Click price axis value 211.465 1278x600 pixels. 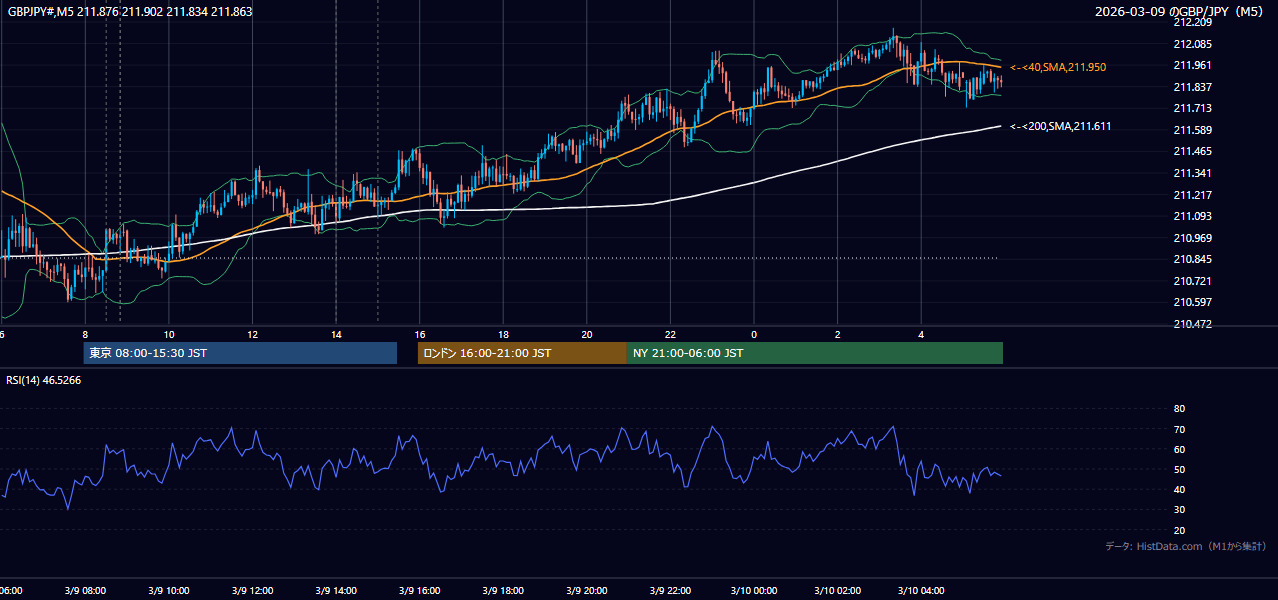(1193, 151)
